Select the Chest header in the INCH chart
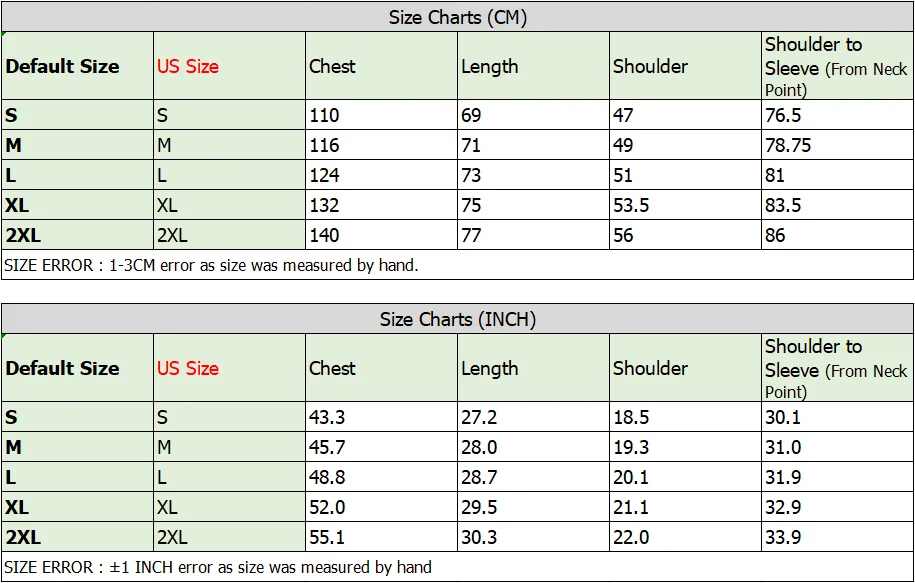The height and width of the screenshot is (583, 915). coord(332,368)
